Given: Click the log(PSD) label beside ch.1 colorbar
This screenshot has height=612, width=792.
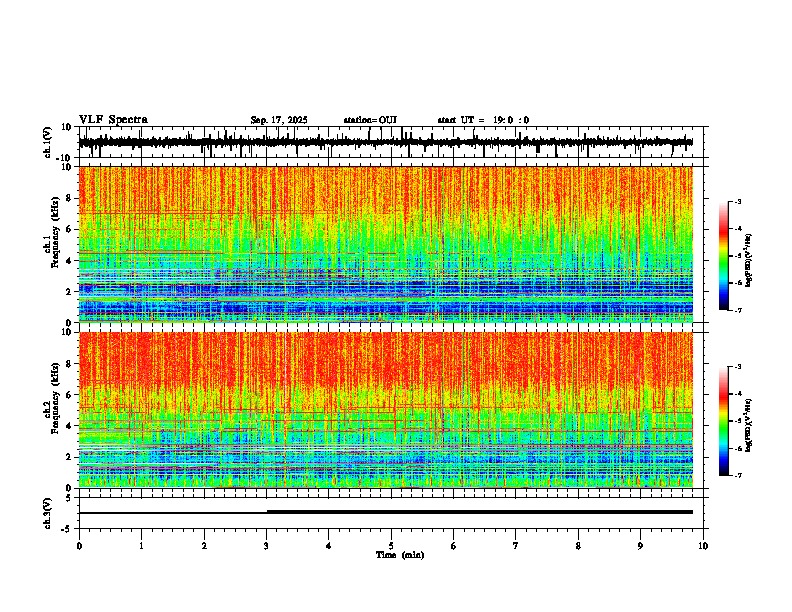Looking at the screenshot, I should [749, 260].
